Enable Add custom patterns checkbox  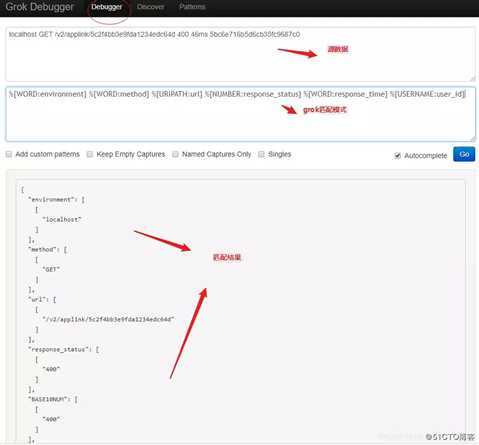point(9,154)
